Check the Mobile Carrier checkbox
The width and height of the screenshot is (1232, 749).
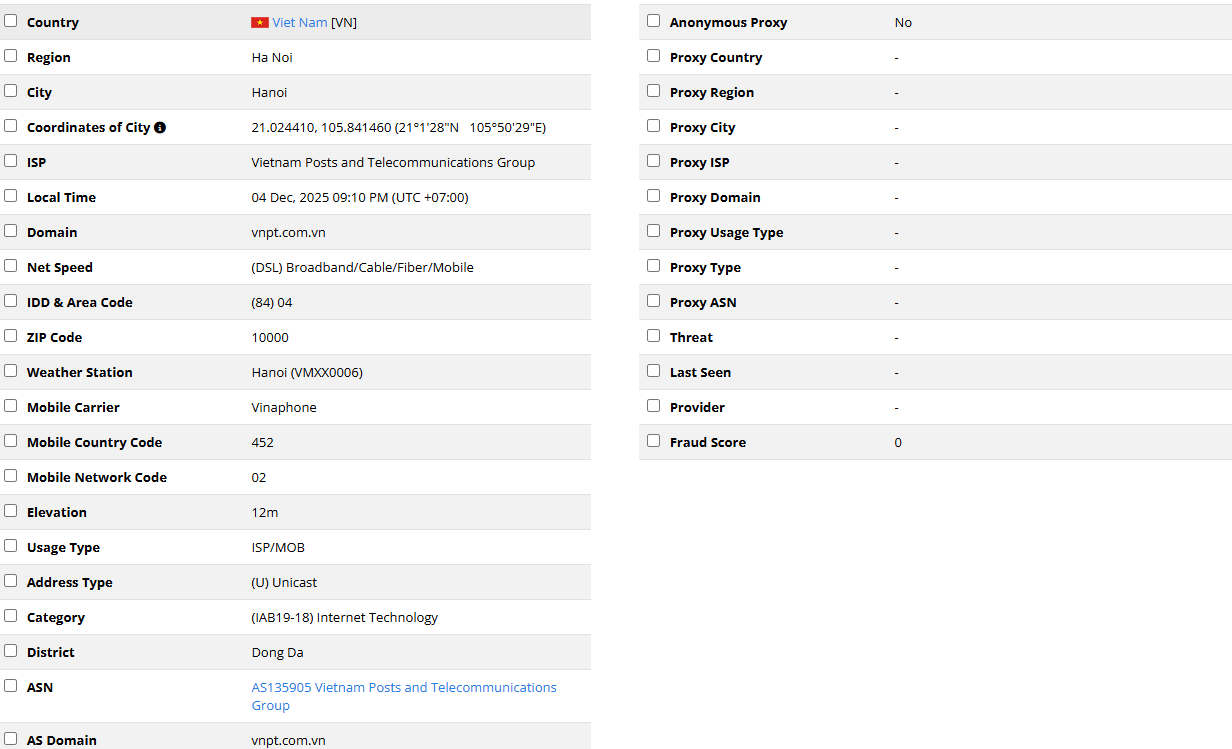11,406
